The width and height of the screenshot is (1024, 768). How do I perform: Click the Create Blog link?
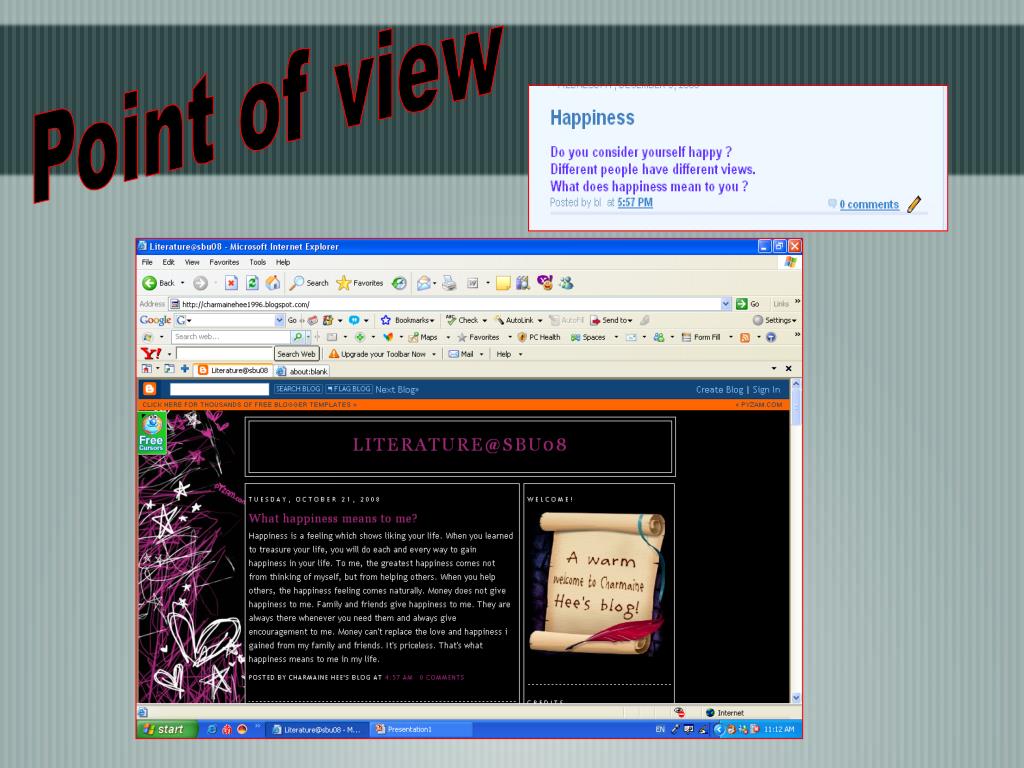(719, 389)
